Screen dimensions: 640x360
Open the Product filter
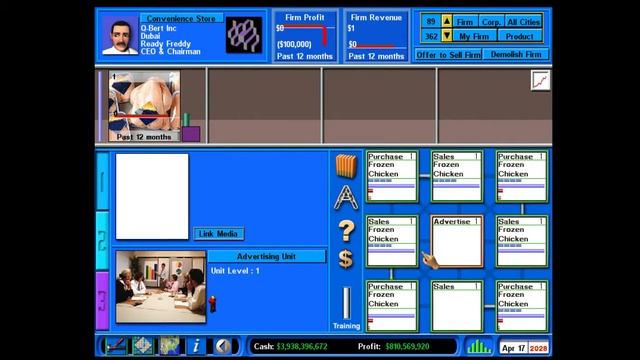(520, 36)
